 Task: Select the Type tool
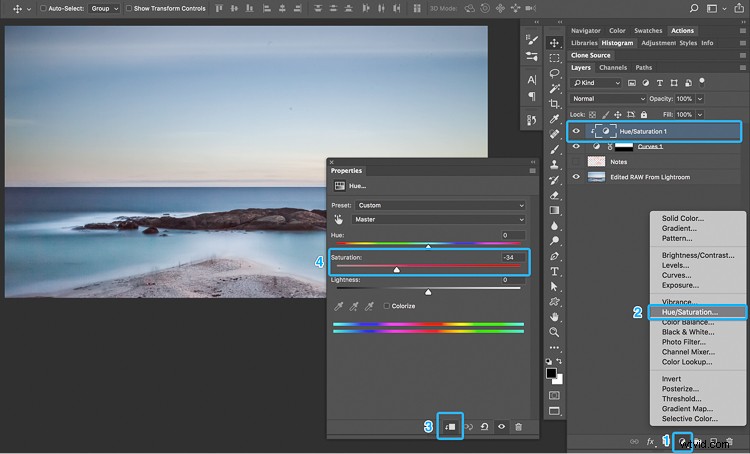pyautogui.click(x=554, y=271)
